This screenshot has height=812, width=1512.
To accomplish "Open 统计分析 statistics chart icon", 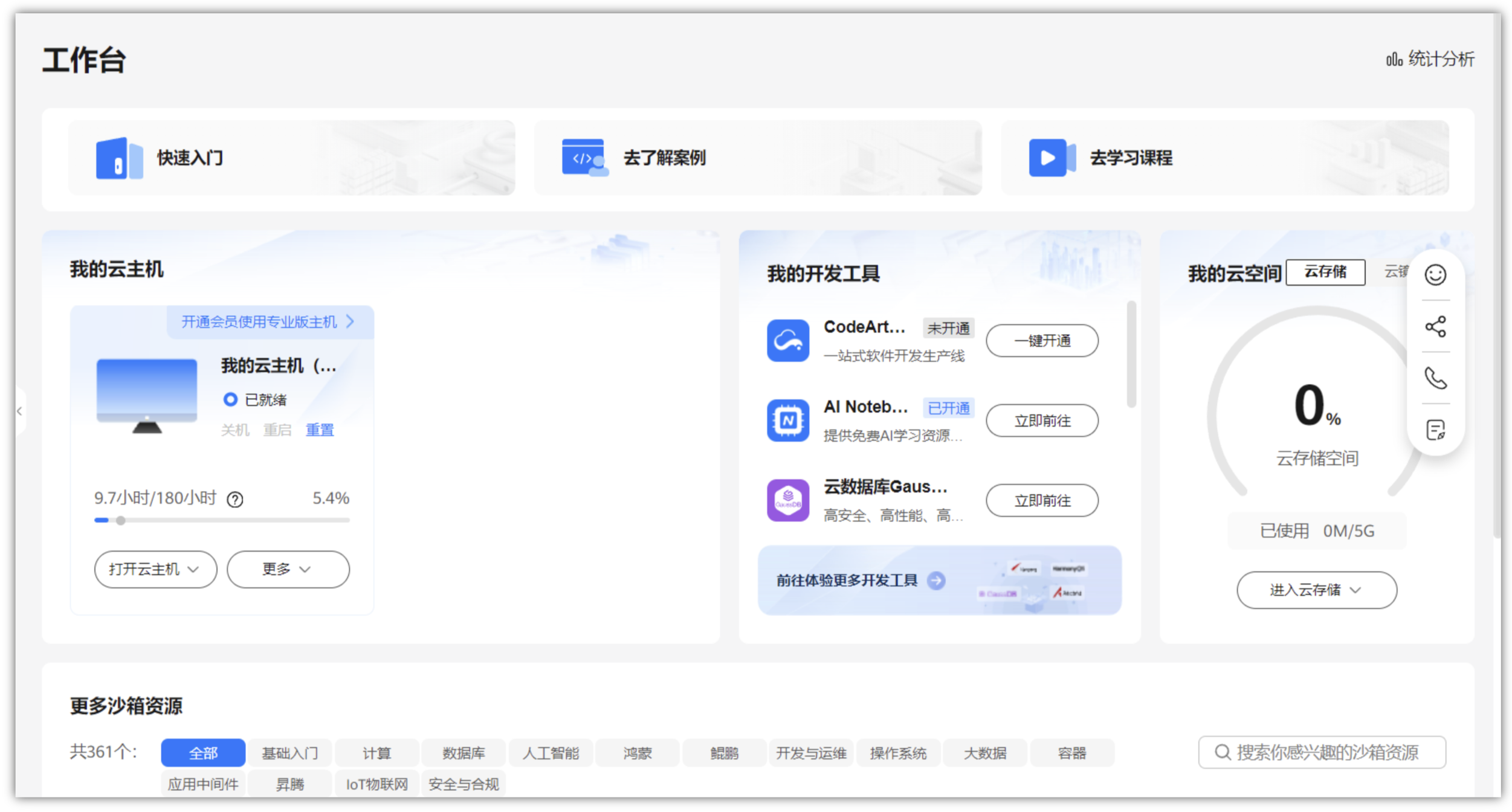I will point(1394,59).
